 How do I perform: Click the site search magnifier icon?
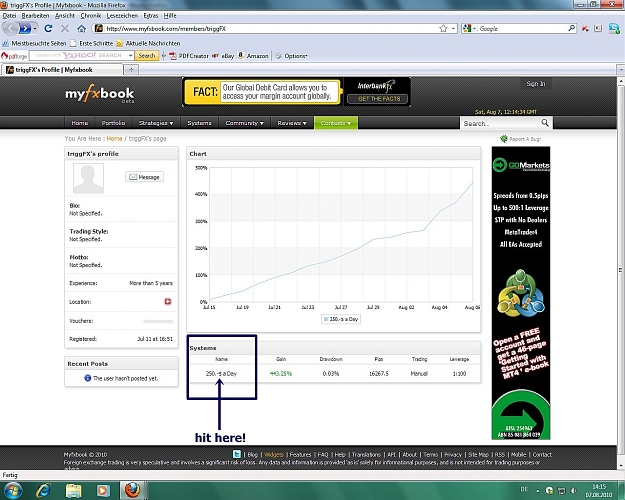click(x=545, y=123)
